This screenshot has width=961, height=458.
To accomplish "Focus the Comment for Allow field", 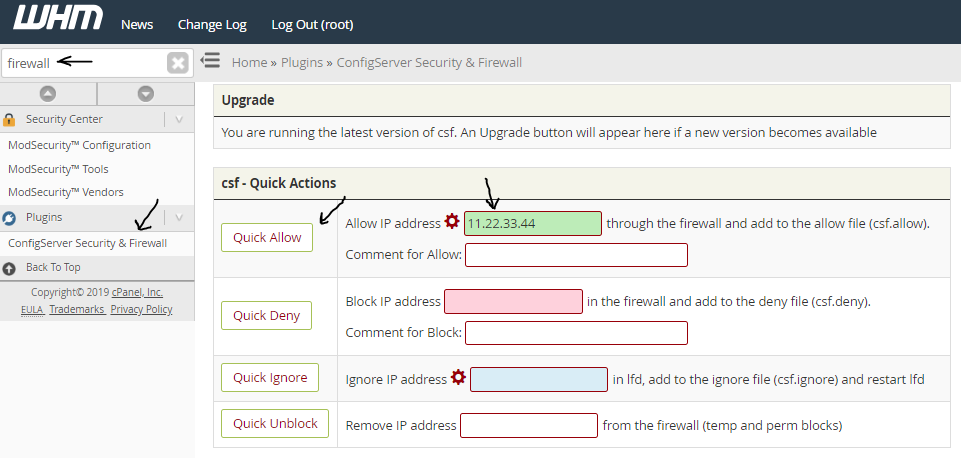I will pyautogui.click(x=576, y=255).
